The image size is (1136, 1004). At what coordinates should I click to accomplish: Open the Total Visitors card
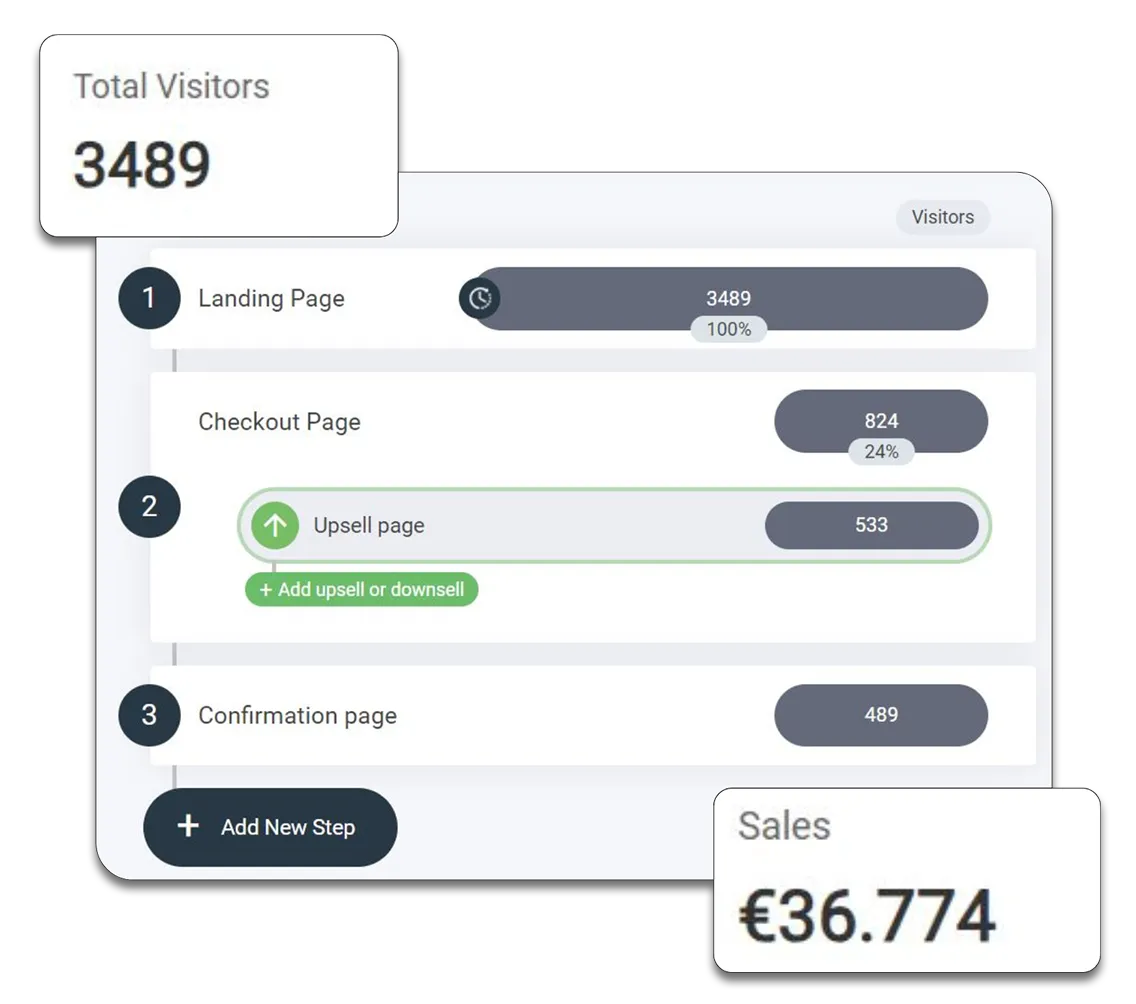(218, 136)
